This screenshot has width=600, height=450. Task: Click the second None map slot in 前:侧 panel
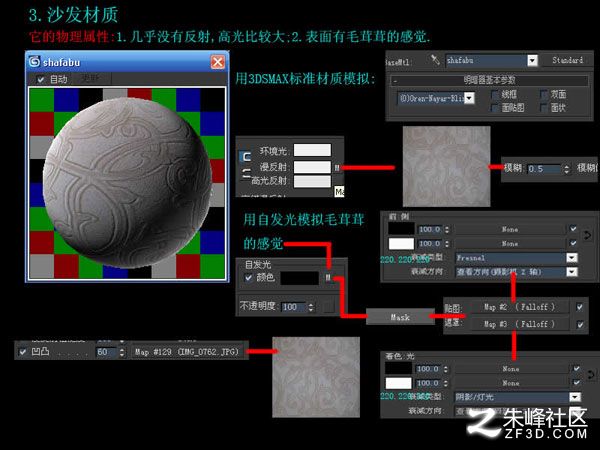510,243
